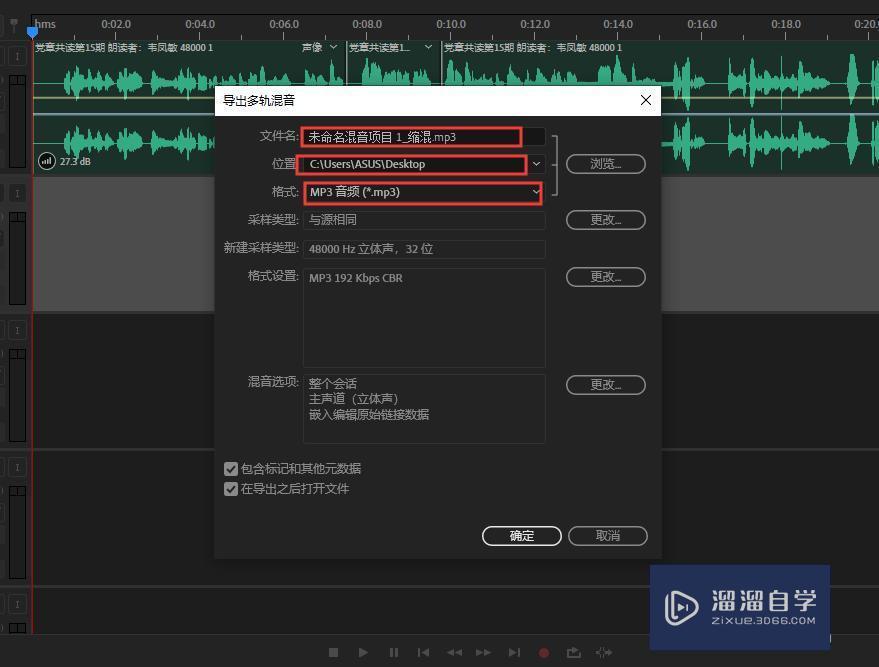Image resolution: width=879 pixels, height=667 pixels.
Task: Expand the dropdown arrow on the middle clip
Action: (x=429, y=47)
